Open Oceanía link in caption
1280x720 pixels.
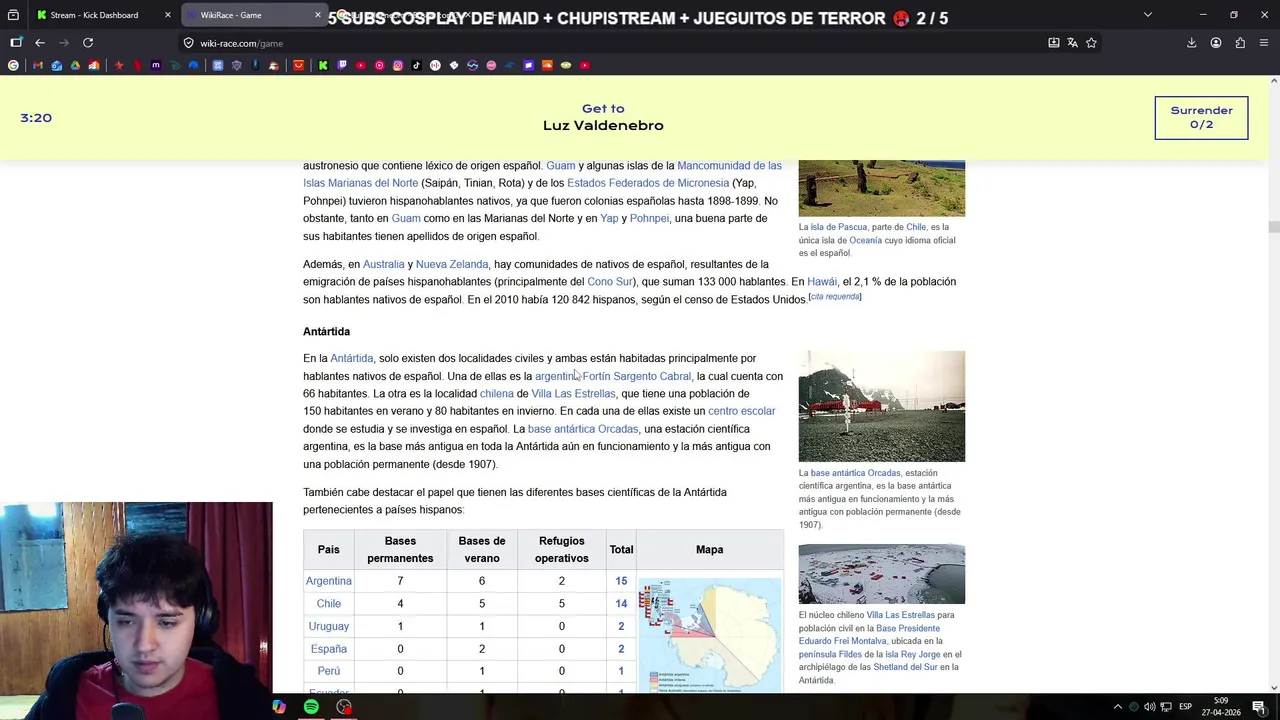coord(865,240)
